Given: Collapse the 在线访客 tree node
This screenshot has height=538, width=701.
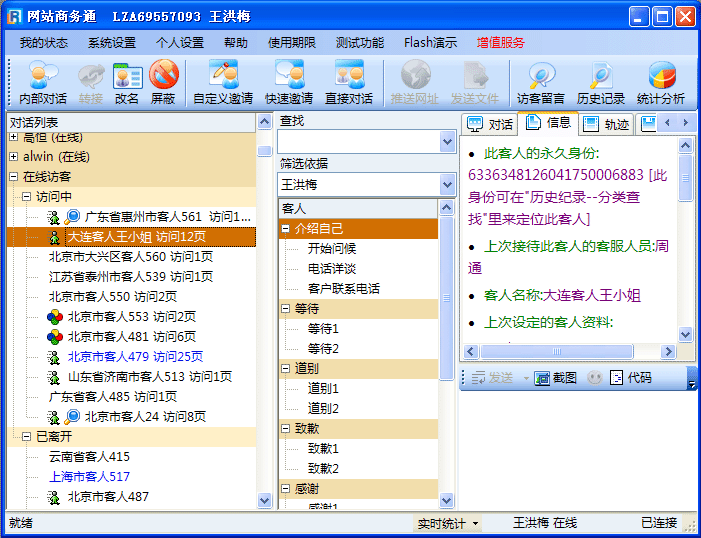Looking at the screenshot, I should (x=14, y=176).
